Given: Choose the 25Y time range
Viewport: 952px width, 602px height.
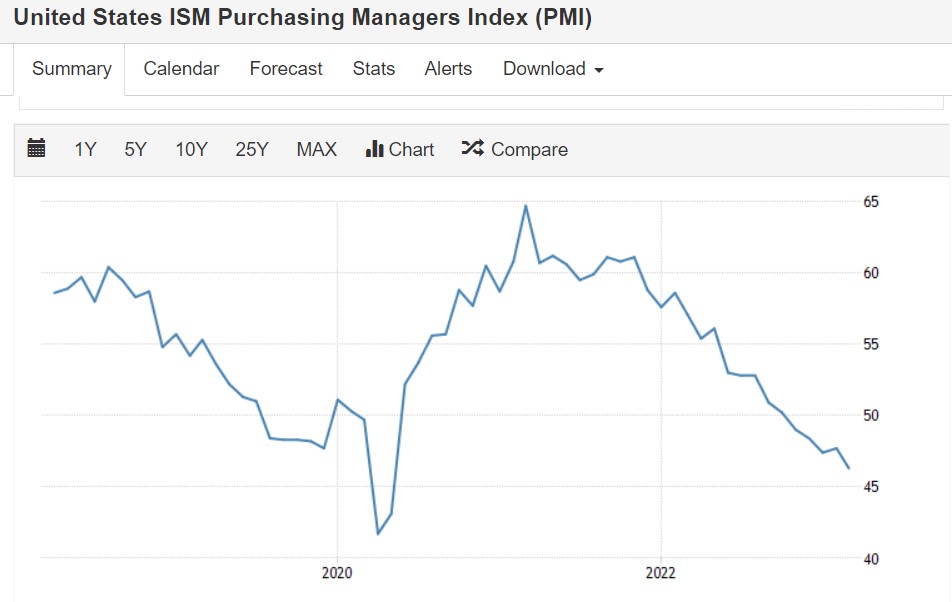Looking at the screenshot, I should click(x=252, y=149).
